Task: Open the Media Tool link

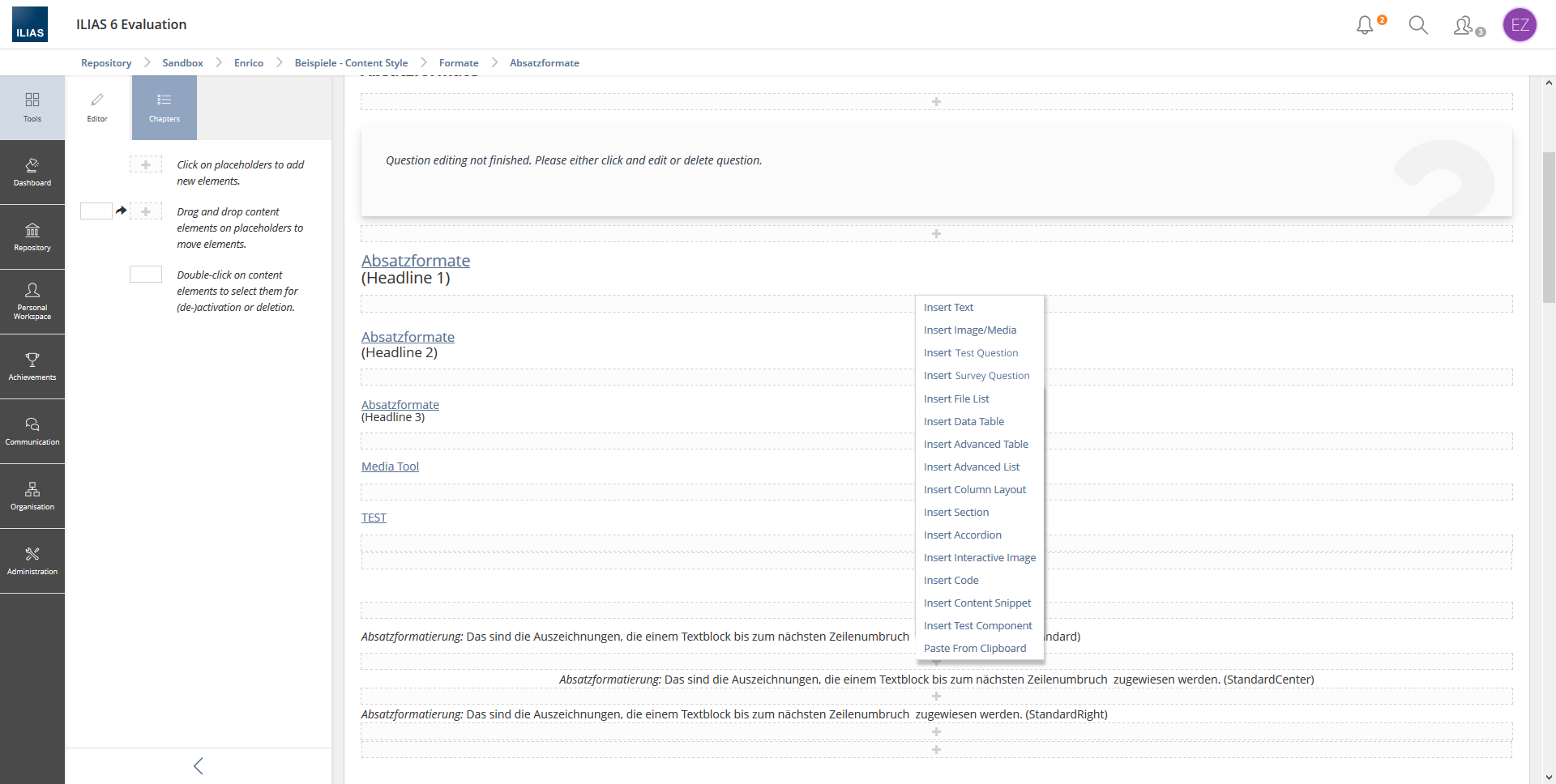Action: tap(390, 467)
